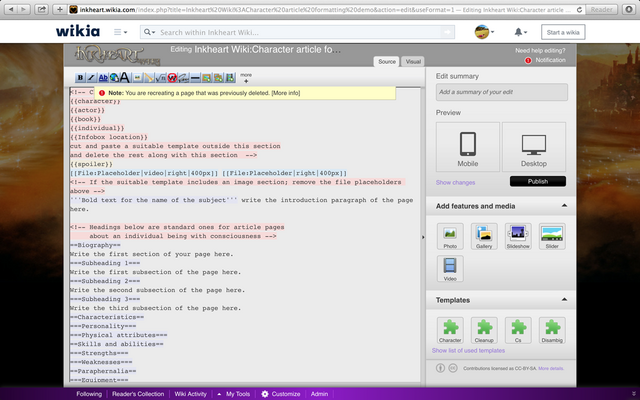
Task: Preview the page in Desktop view
Action: [534, 147]
